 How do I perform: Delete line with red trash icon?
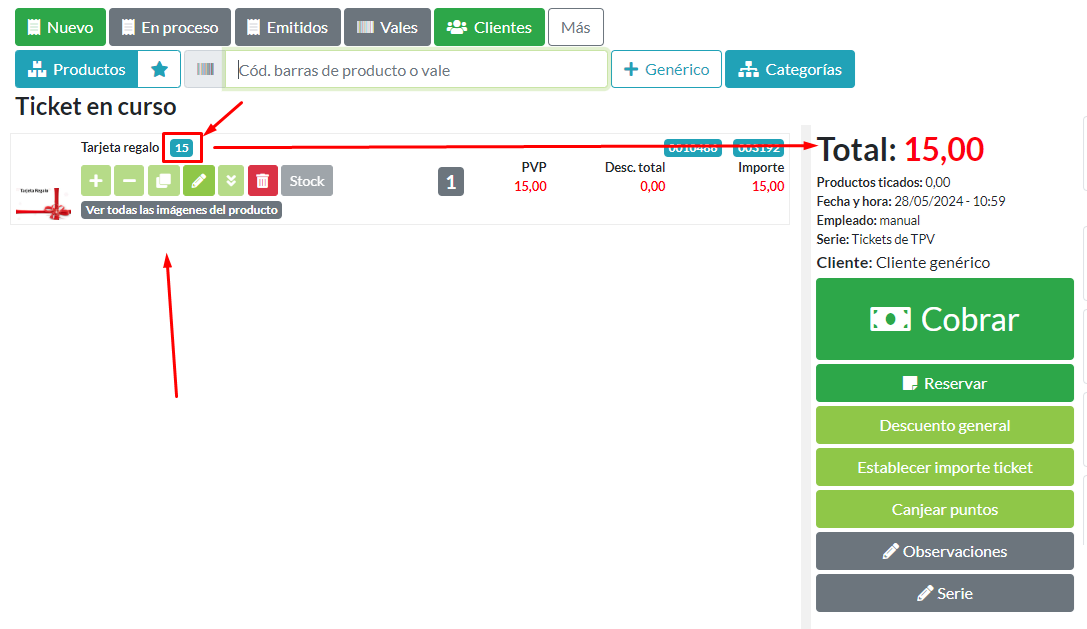(263, 181)
